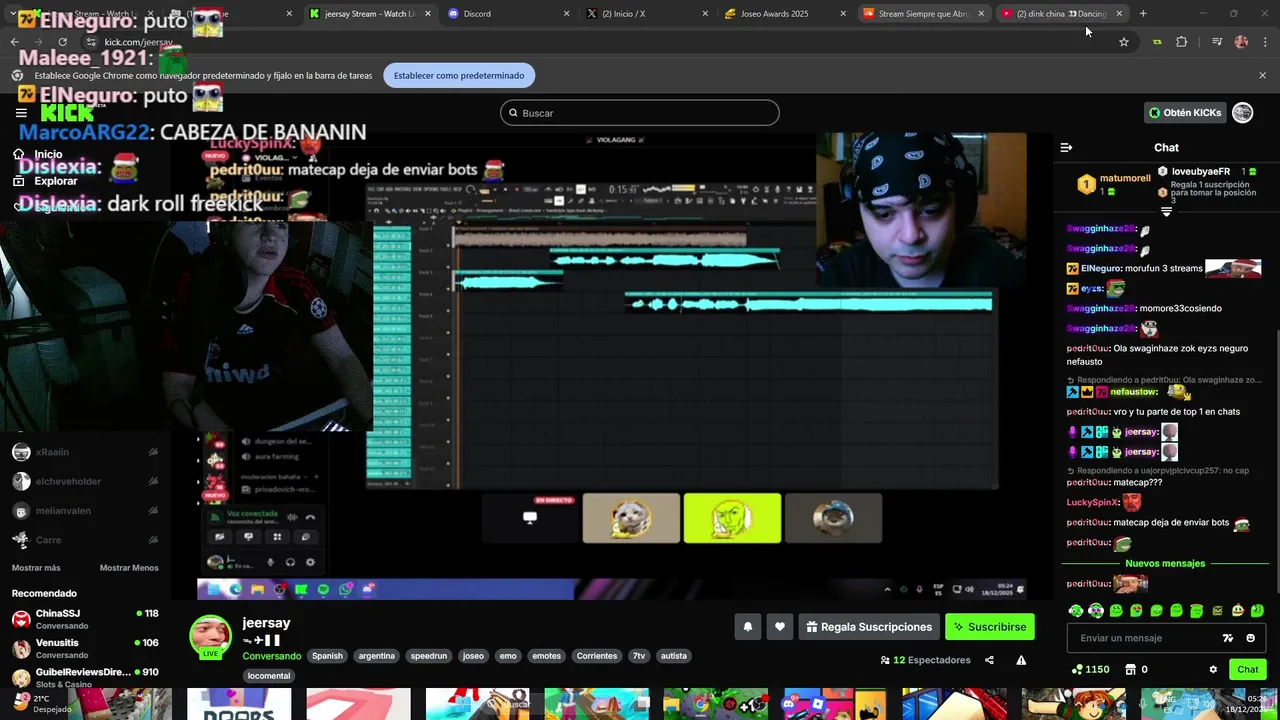Focus the Buscar search field
The image size is (1280, 720).
tap(640, 113)
